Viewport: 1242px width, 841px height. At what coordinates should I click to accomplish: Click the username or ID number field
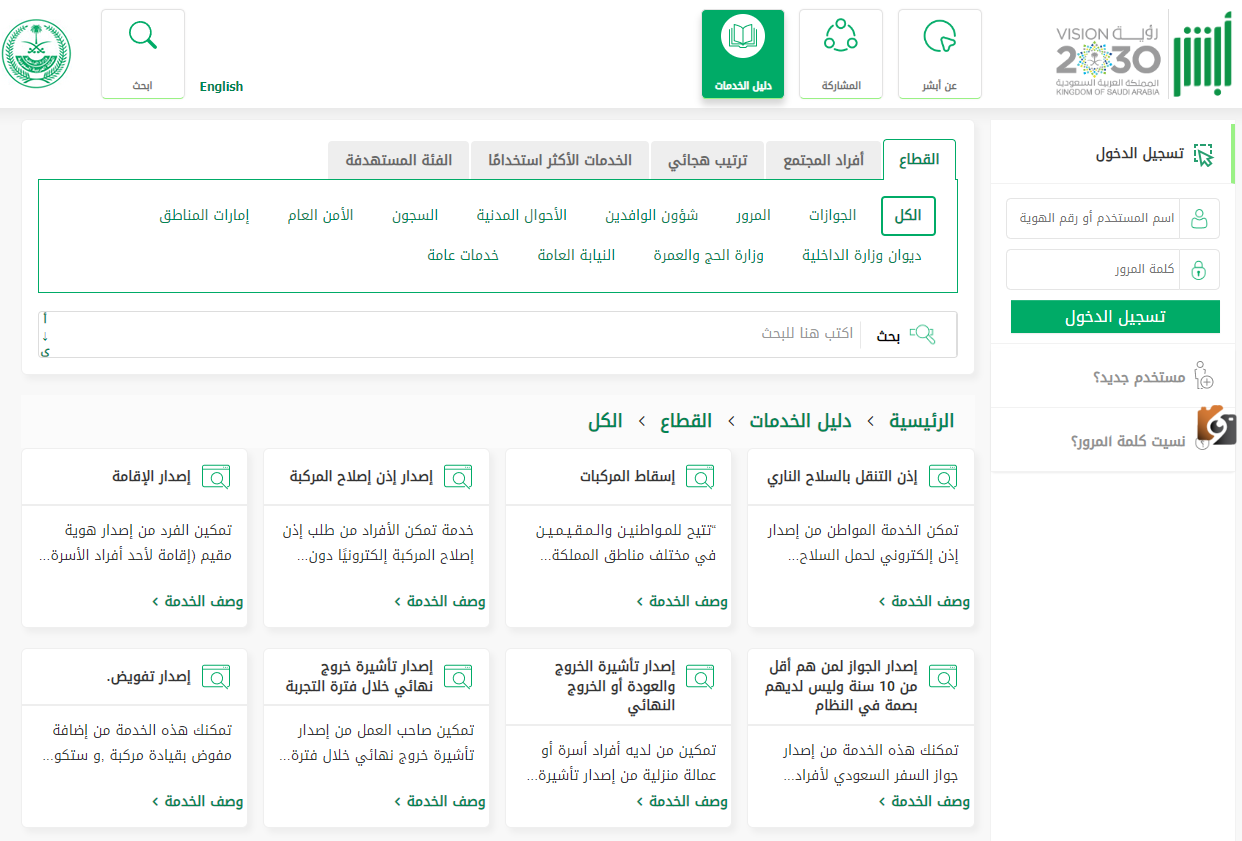(x=1093, y=218)
